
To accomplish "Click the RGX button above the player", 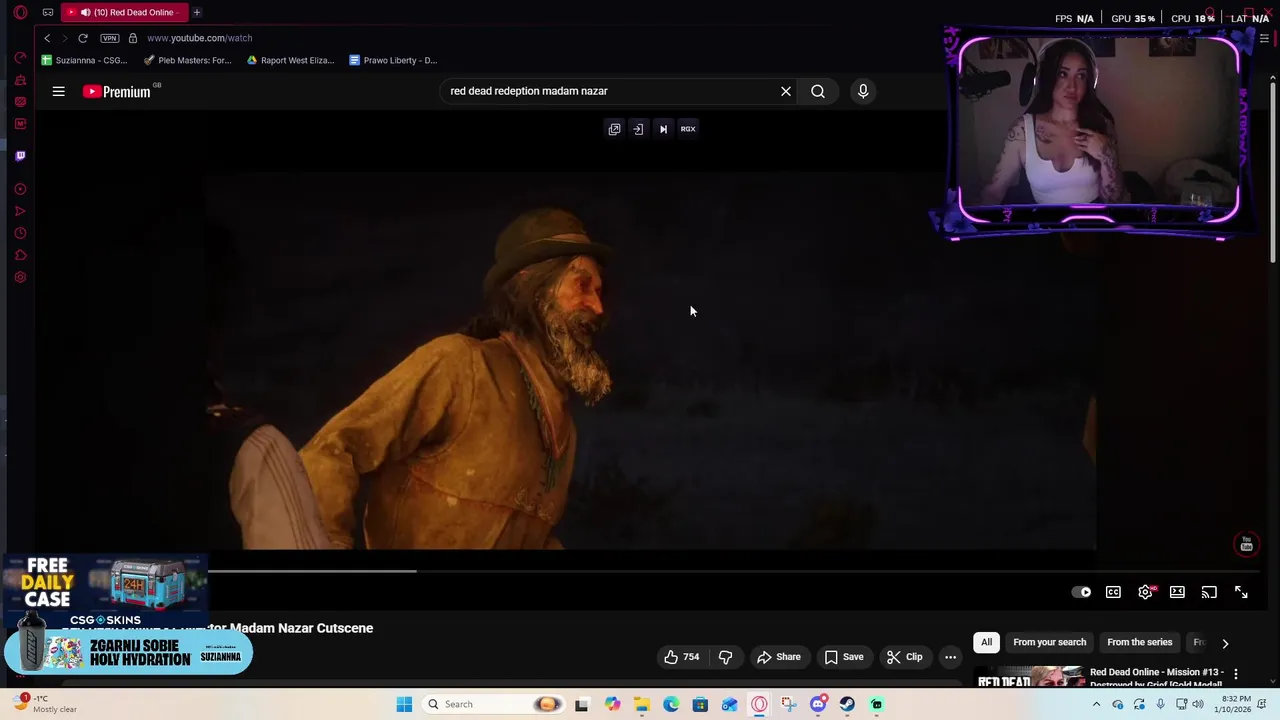I will [688, 129].
